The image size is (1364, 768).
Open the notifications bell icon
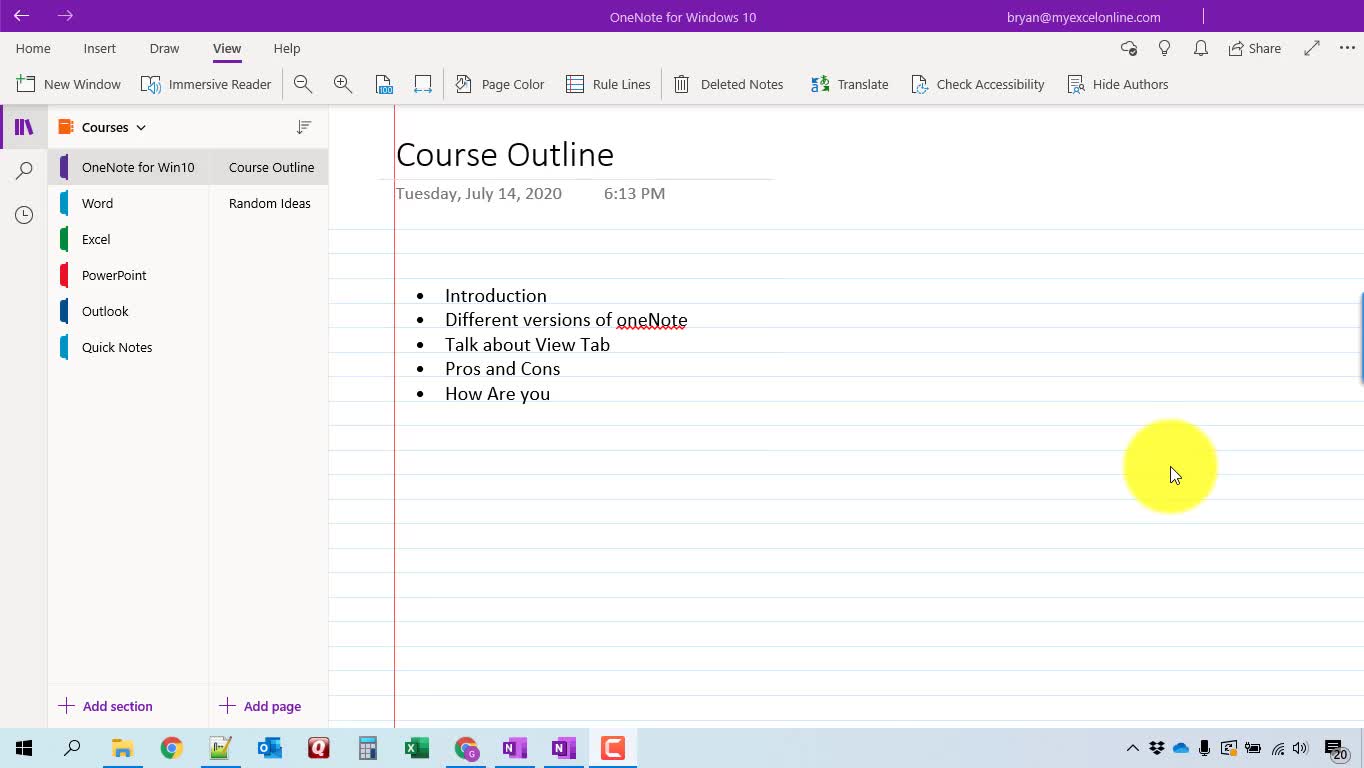[x=1201, y=48]
